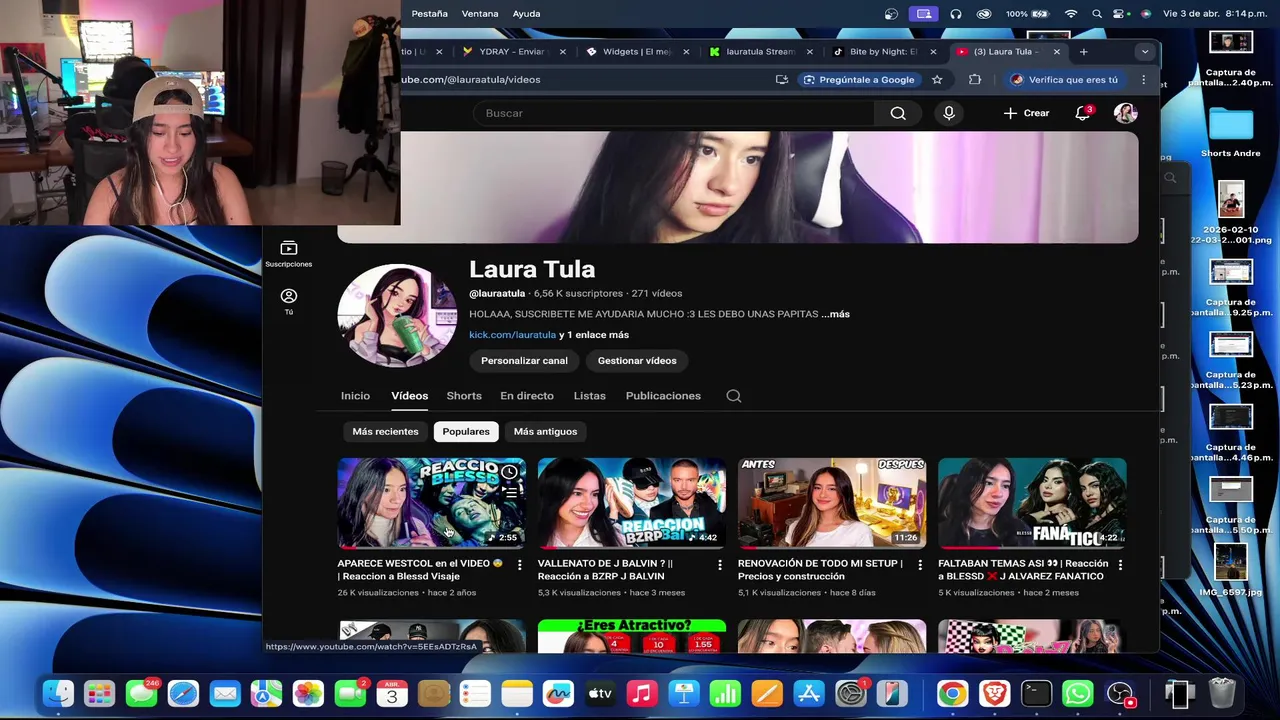Select the Populares filter chip

[x=466, y=432]
